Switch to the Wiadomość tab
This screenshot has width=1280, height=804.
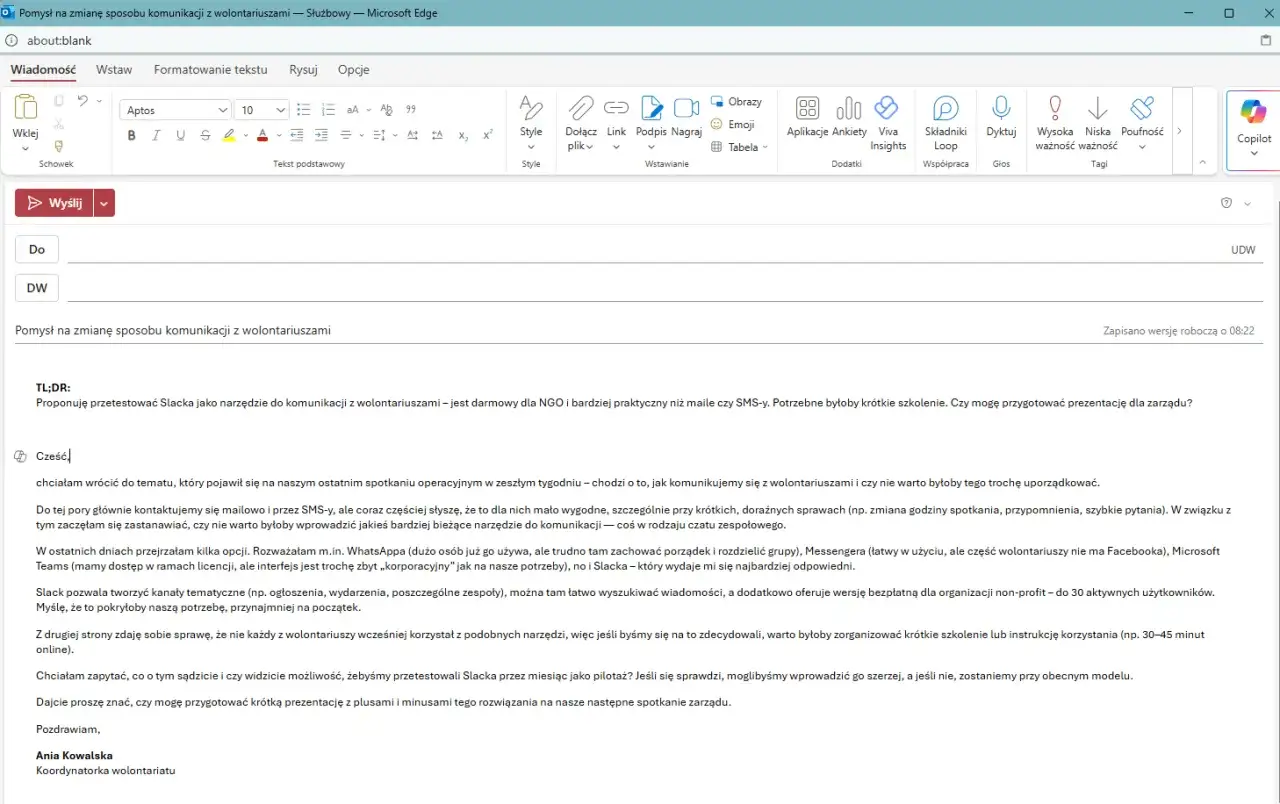[43, 70]
